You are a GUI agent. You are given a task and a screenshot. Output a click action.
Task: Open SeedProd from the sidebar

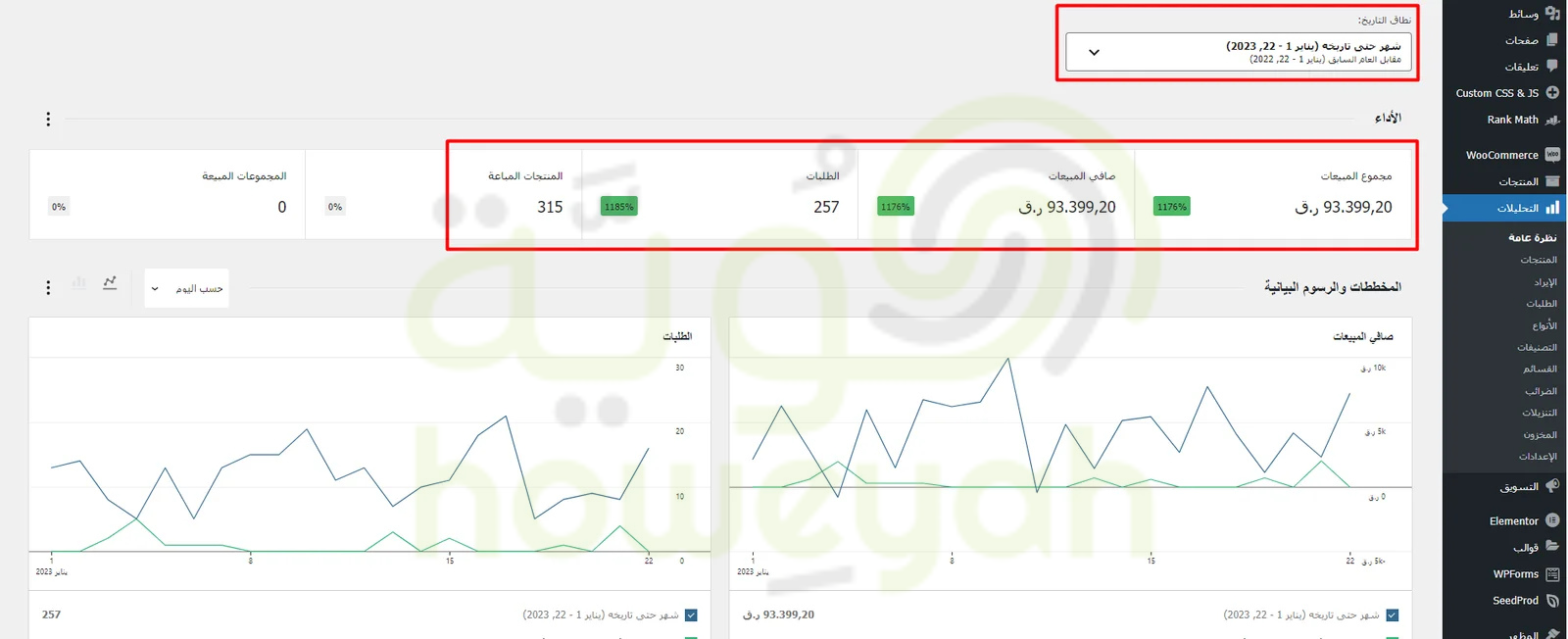pos(1515,601)
